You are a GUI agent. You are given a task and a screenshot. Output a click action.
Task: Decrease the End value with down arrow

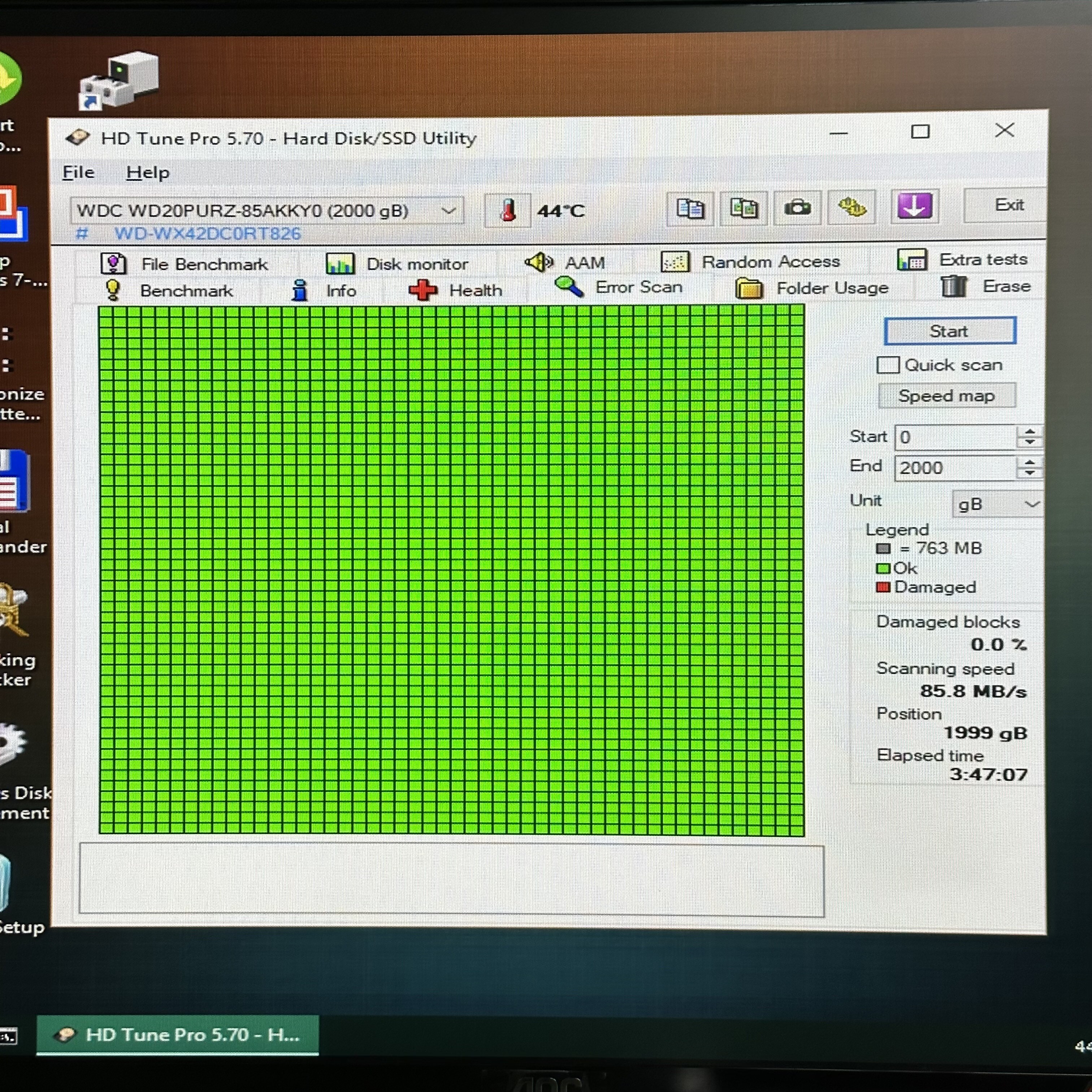tap(1029, 473)
